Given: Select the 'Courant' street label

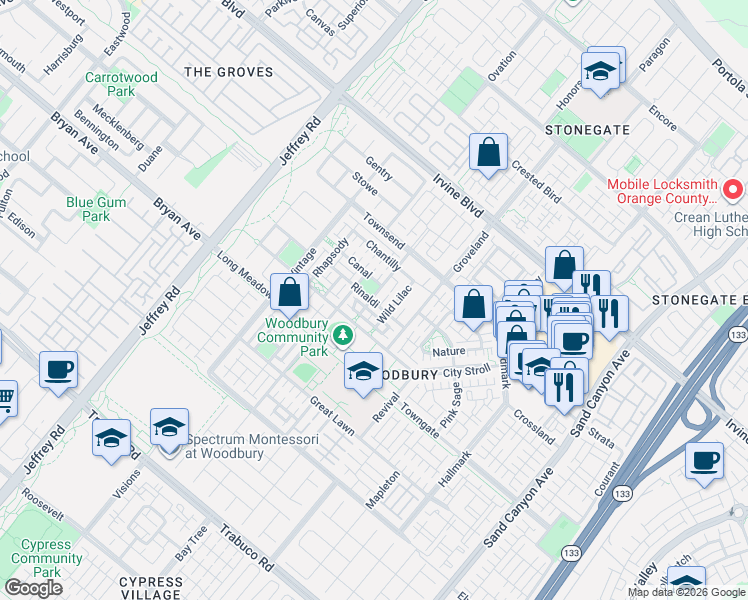Looking at the screenshot, I should pyautogui.click(x=607, y=479).
